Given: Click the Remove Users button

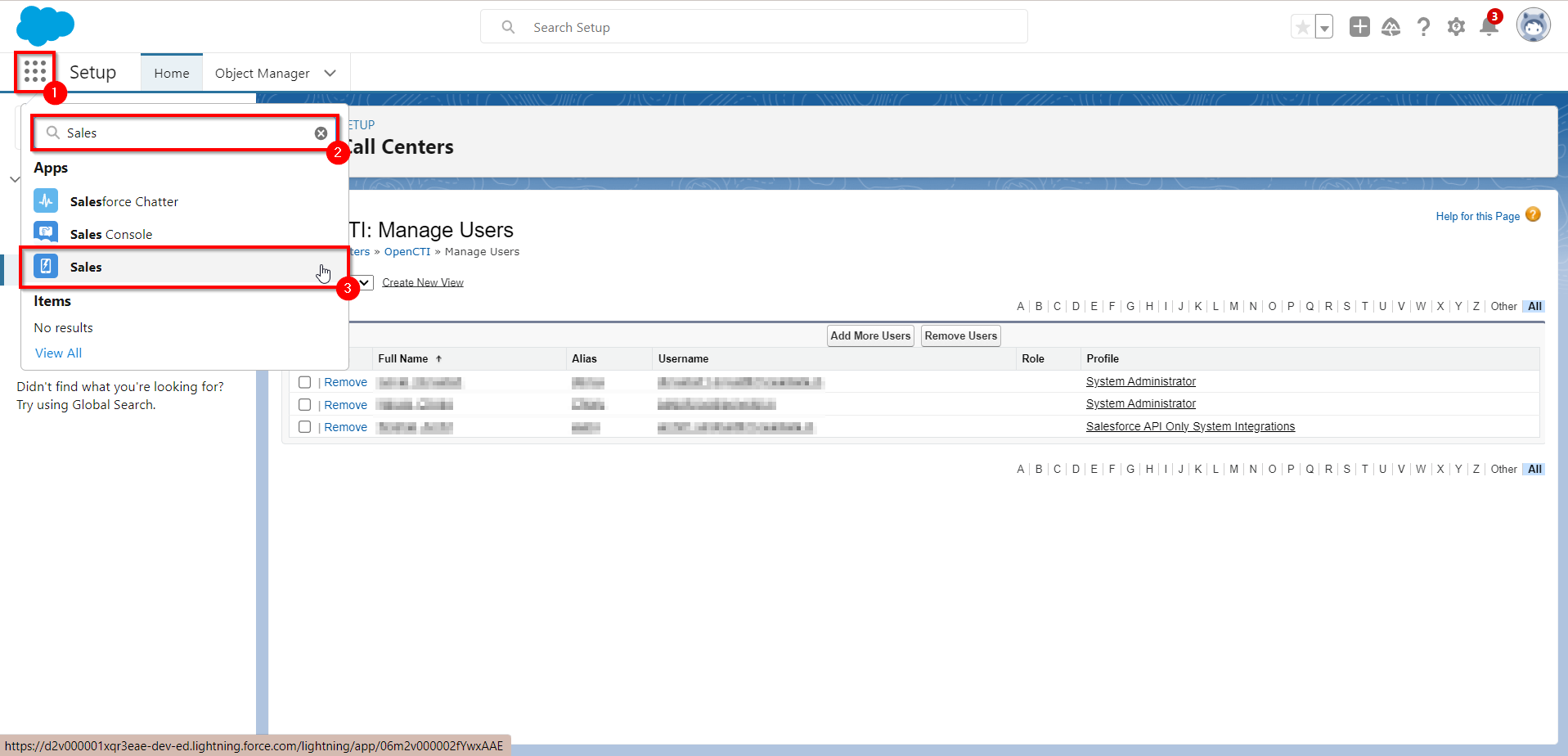Looking at the screenshot, I should point(960,336).
